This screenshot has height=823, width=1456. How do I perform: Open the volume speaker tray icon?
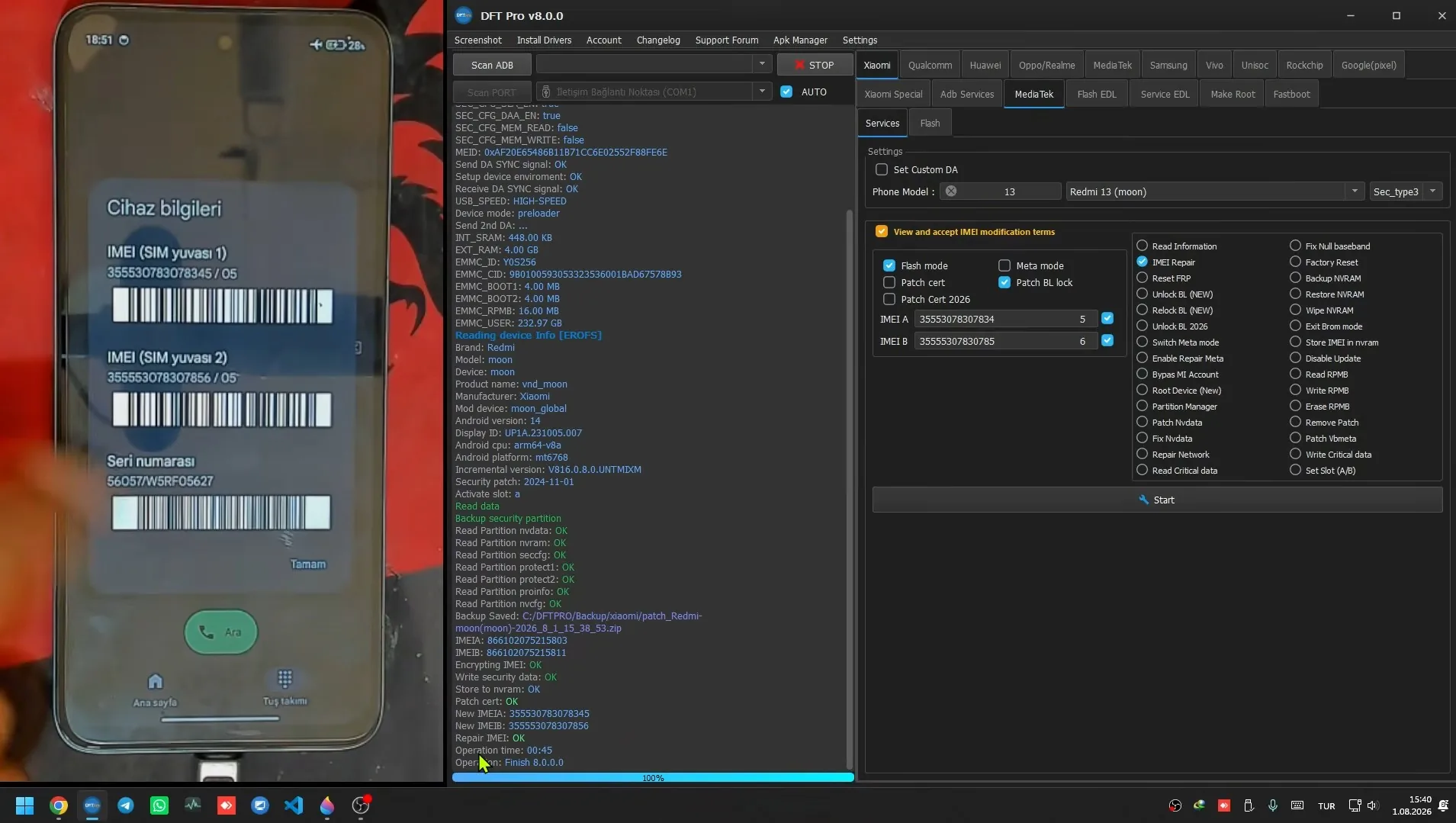click(x=1373, y=805)
